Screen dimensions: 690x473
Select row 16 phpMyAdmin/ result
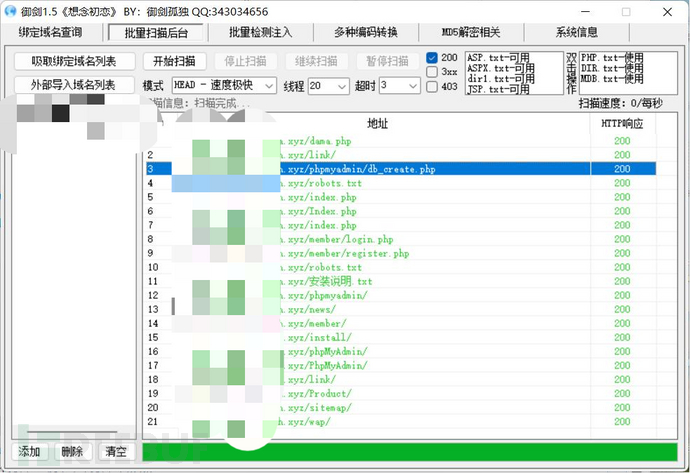click(x=401, y=352)
